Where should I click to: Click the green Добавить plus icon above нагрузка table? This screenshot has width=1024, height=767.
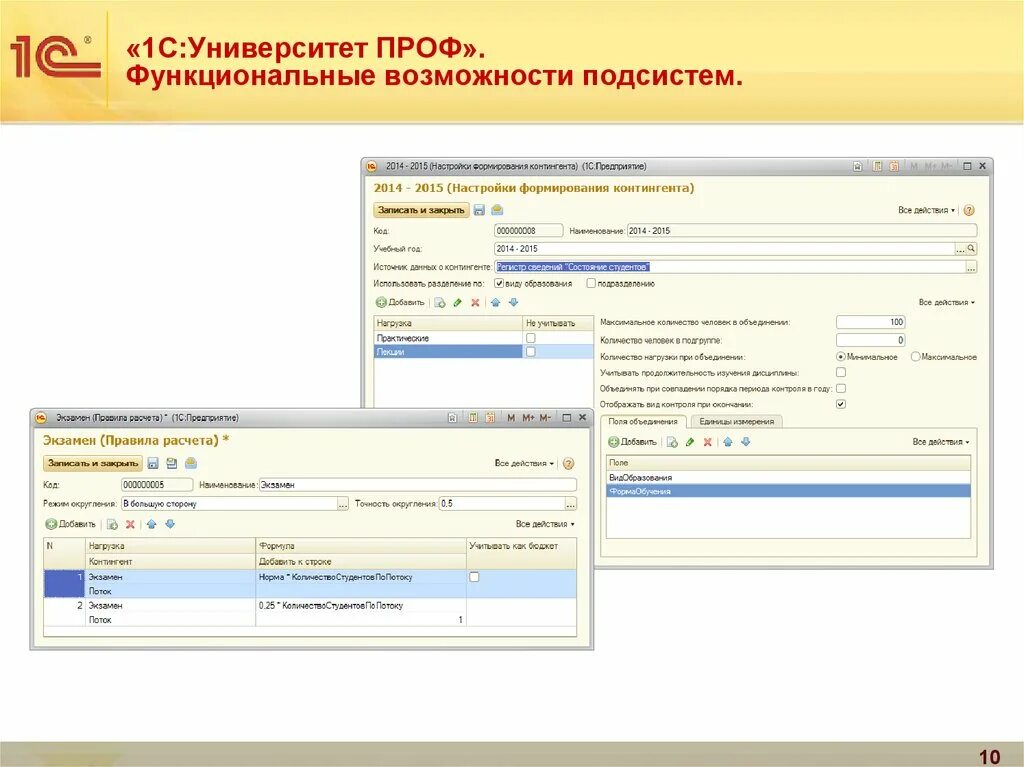(381, 303)
